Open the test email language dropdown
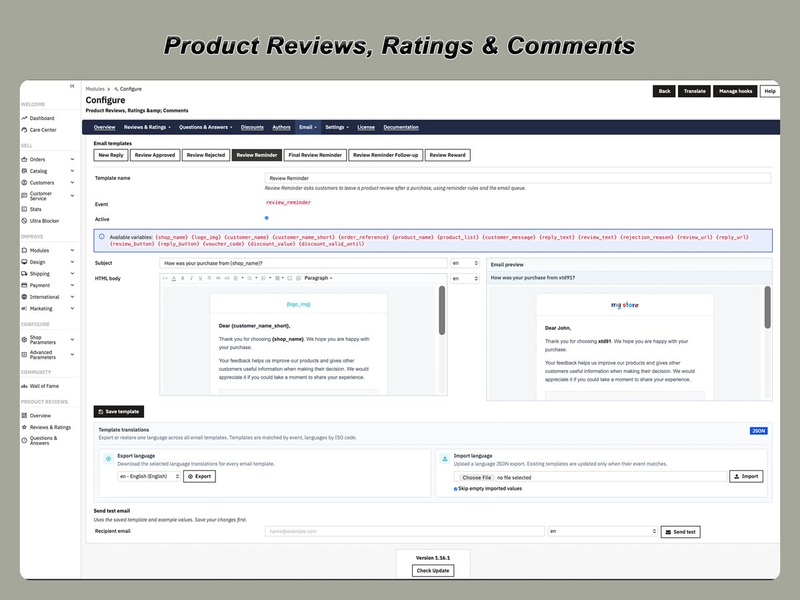Viewport: 800px width, 600px height. click(x=603, y=532)
